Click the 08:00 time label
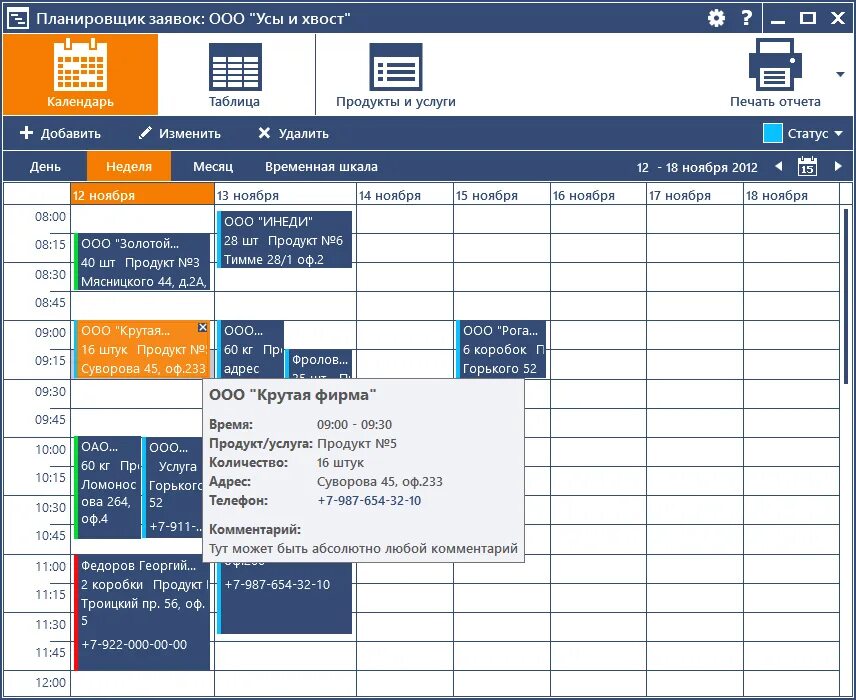Viewport: 856px width, 700px height. point(50,217)
